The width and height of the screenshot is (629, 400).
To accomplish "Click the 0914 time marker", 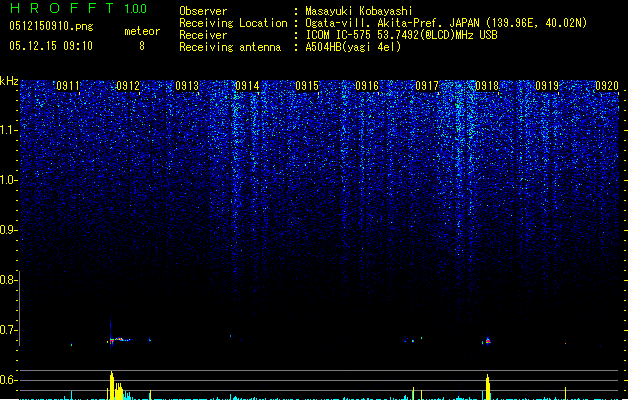I will pos(247,86).
